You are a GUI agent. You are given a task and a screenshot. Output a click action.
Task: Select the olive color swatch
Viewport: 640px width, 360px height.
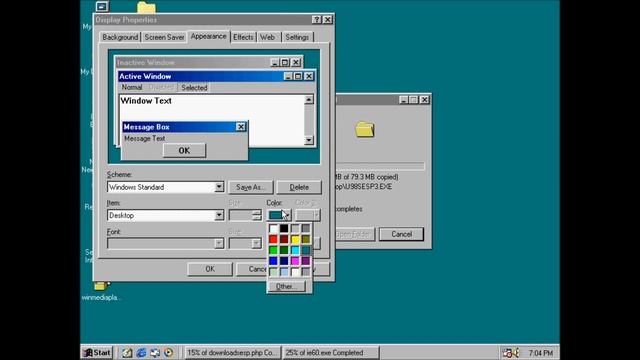[306, 239]
